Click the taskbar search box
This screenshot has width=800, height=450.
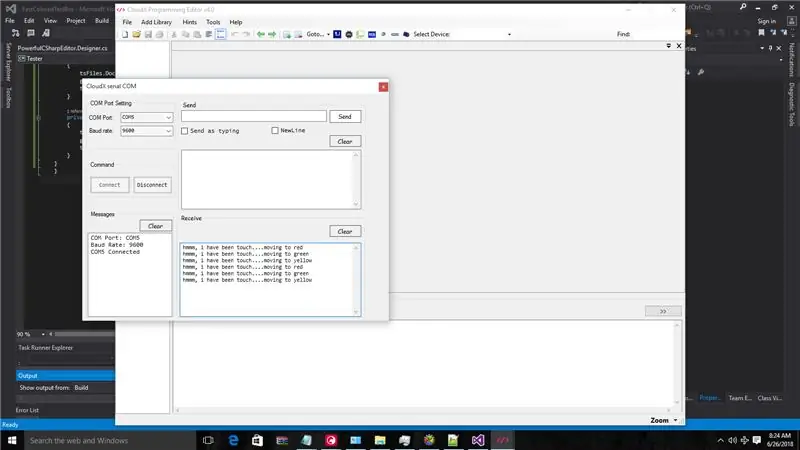[x=110, y=440]
